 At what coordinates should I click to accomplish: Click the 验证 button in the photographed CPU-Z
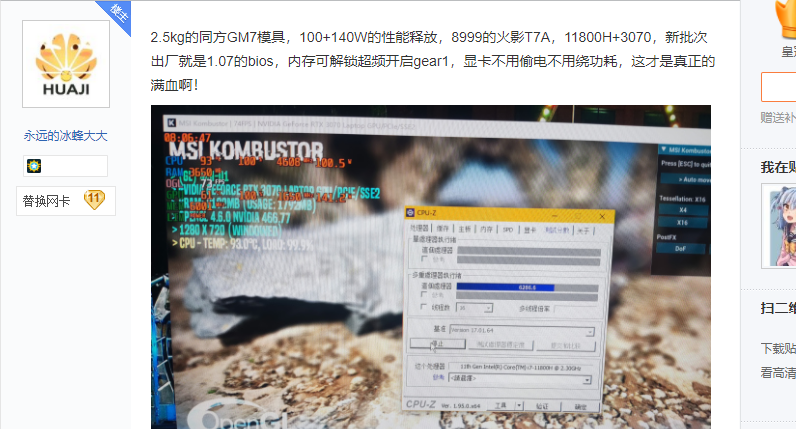pyautogui.click(x=542, y=406)
